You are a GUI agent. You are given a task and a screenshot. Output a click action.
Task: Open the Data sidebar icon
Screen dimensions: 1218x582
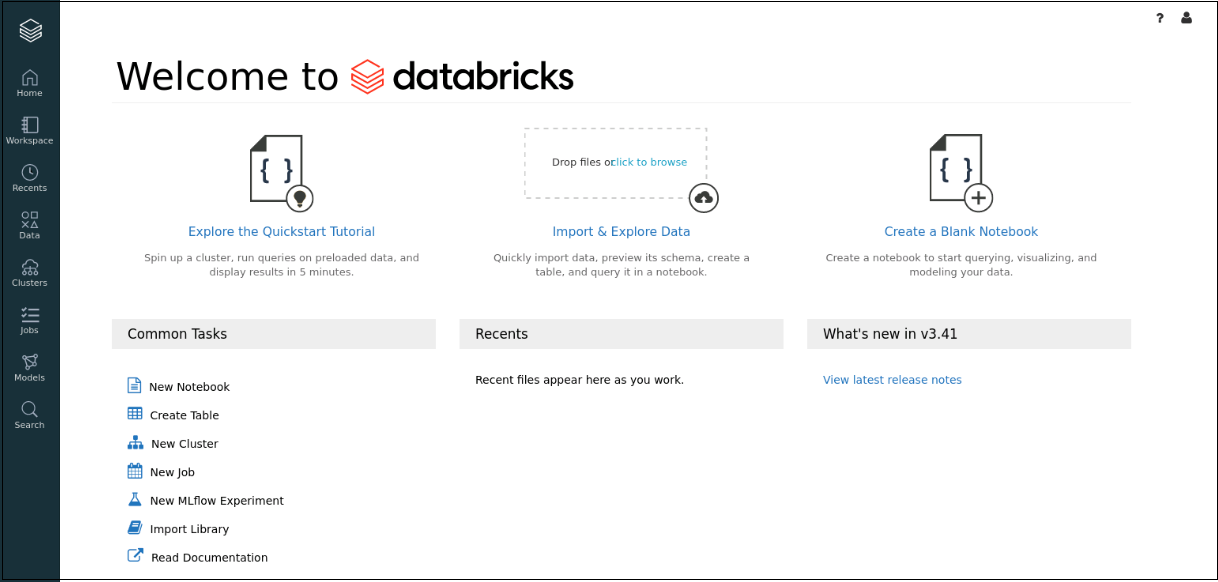pos(30,219)
